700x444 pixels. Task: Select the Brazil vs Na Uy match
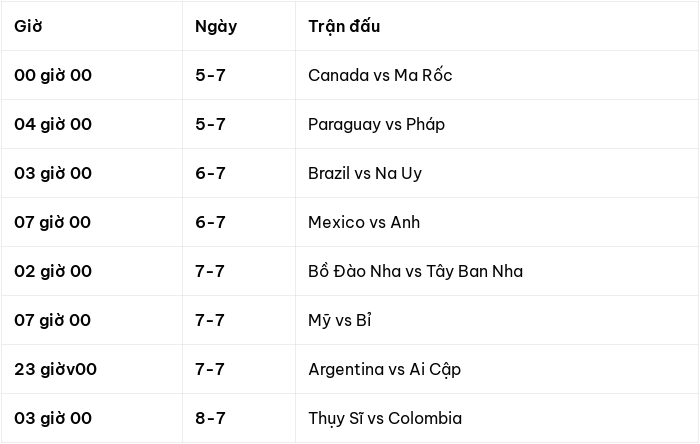tap(365, 174)
